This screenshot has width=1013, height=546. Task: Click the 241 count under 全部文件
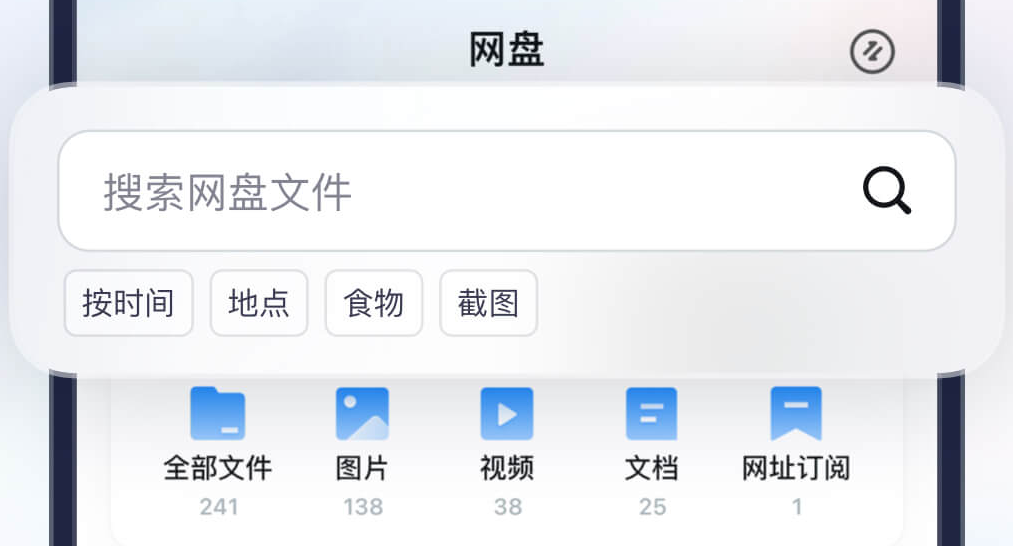pos(218,507)
